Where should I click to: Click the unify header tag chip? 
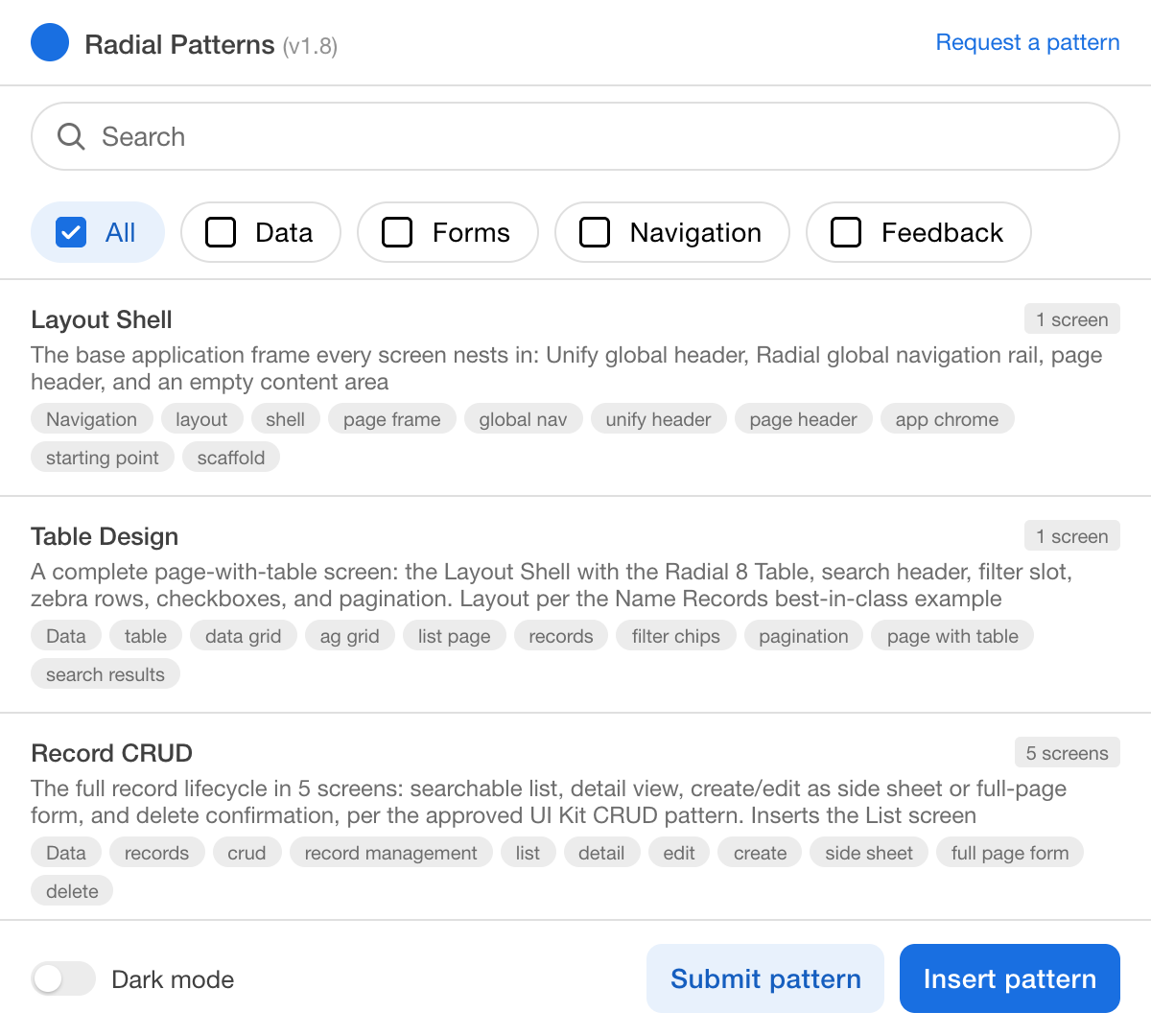pyautogui.click(x=659, y=419)
